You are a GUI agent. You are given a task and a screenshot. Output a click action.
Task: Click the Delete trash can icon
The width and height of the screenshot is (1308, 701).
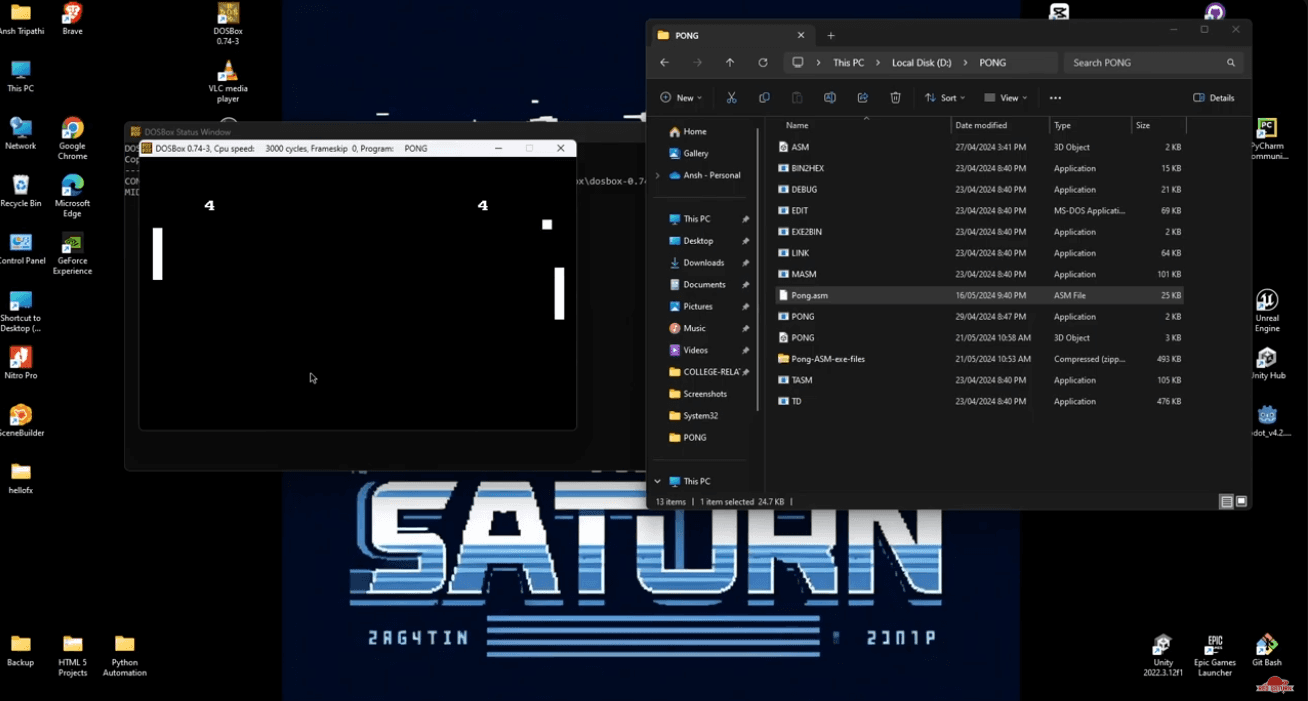pyautogui.click(x=895, y=98)
